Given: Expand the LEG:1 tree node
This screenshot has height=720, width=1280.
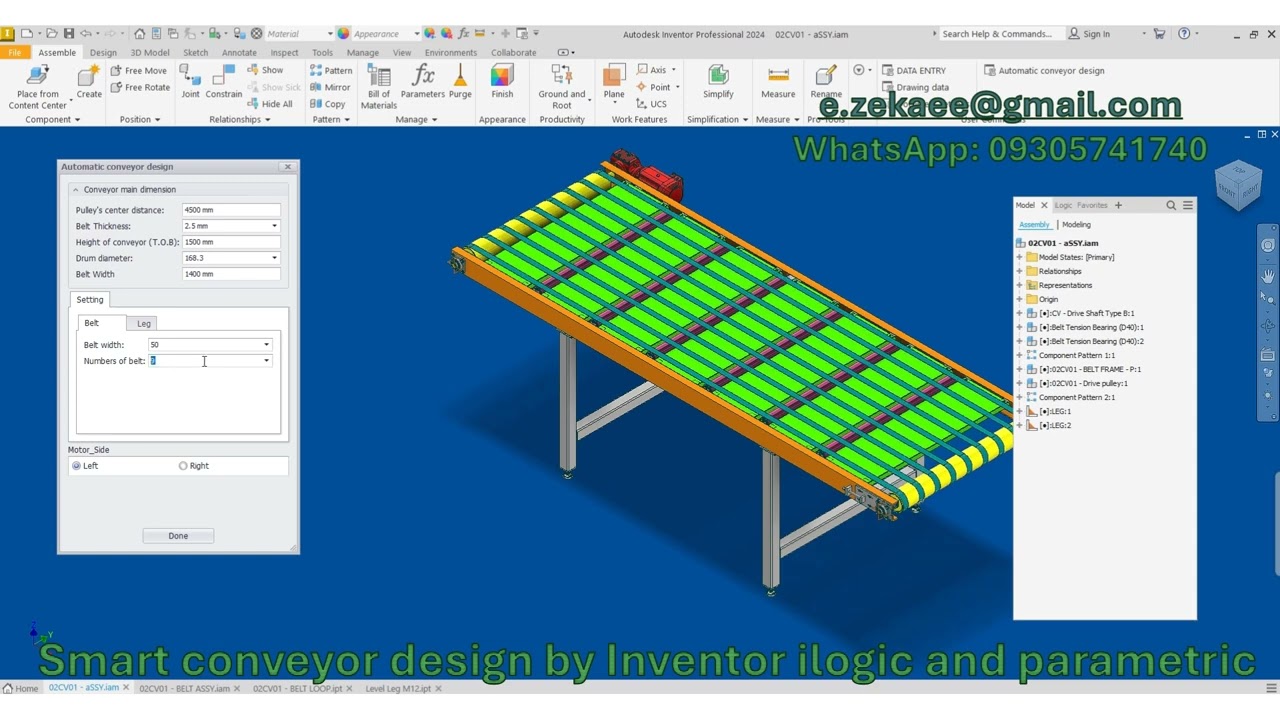Looking at the screenshot, I should click(x=1019, y=411).
